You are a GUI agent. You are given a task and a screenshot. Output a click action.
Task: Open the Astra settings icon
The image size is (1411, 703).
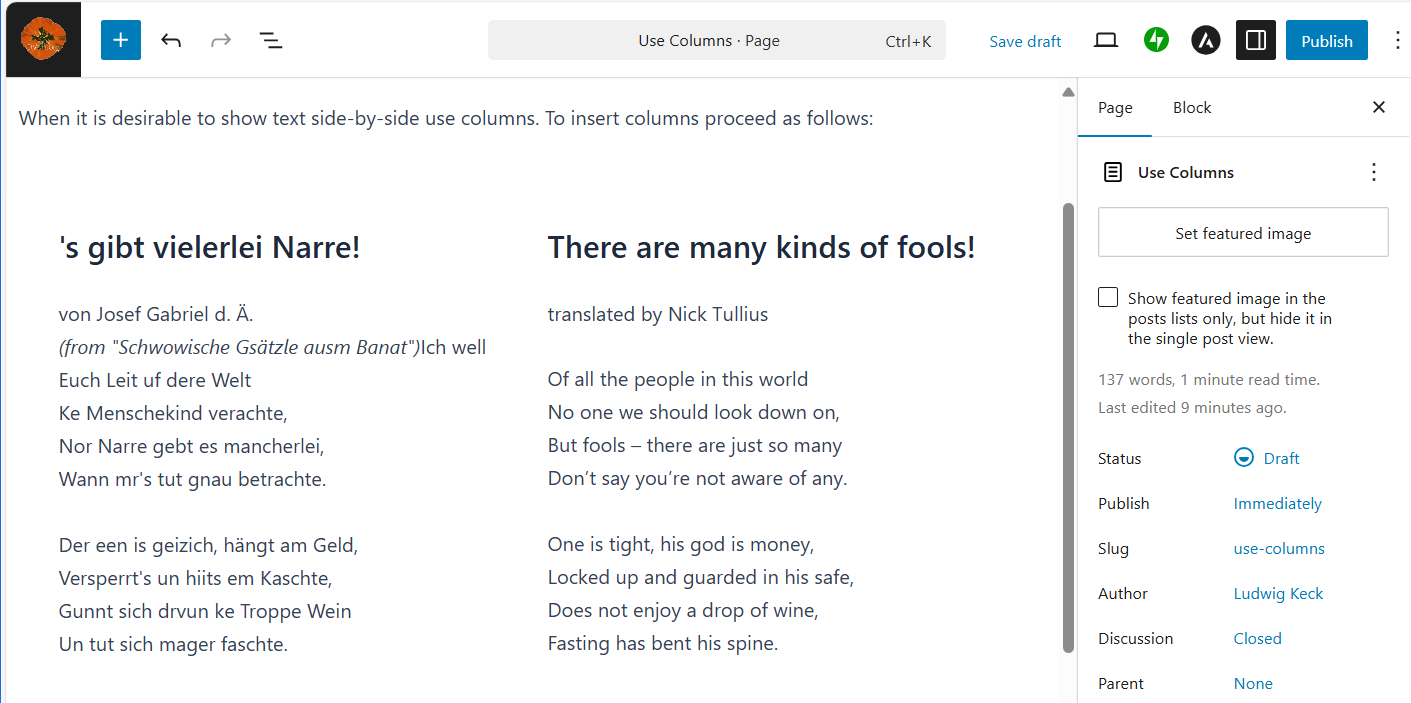click(x=1206, y=40)
